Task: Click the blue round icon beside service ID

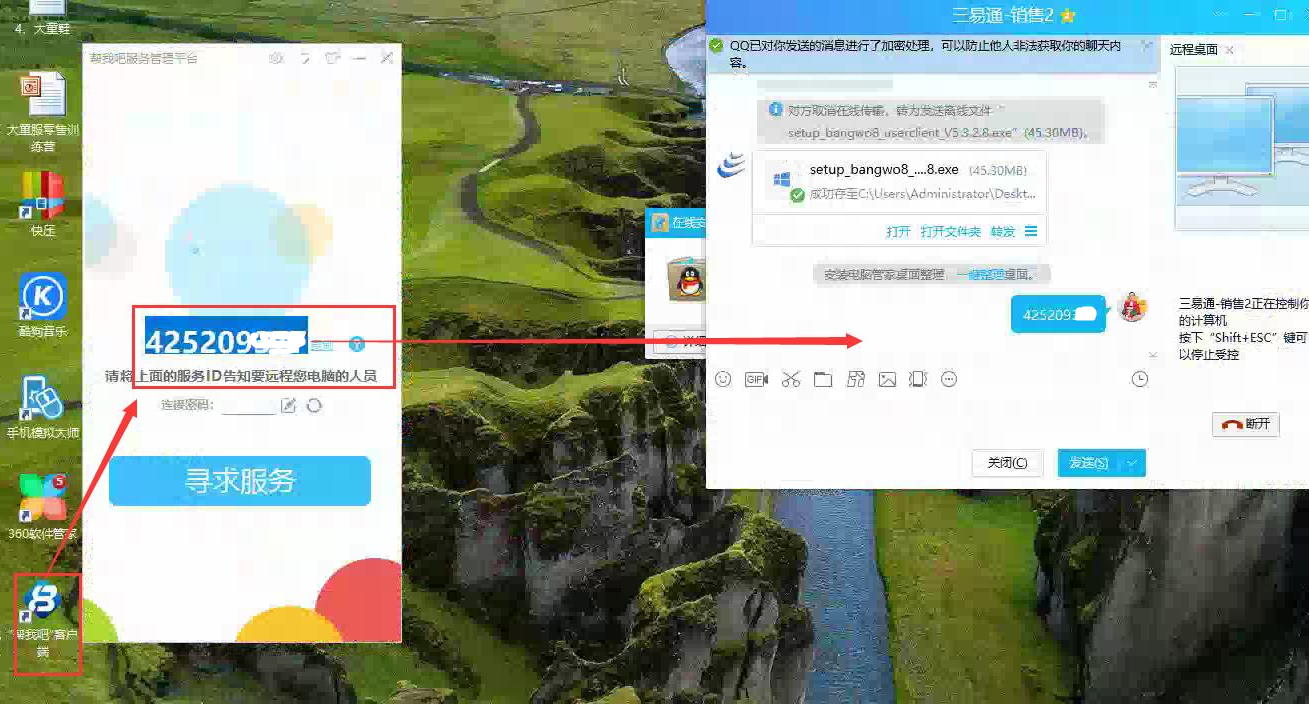Action: [357, 345]
